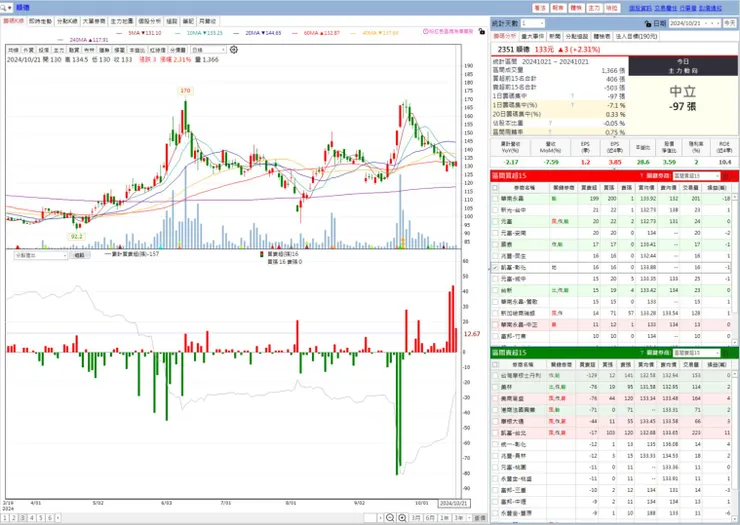Click the help question mark in 區間賣超15 header
The width and height of the screenshot is (740, 525).
pyautogui.click(x=641, y=353)
